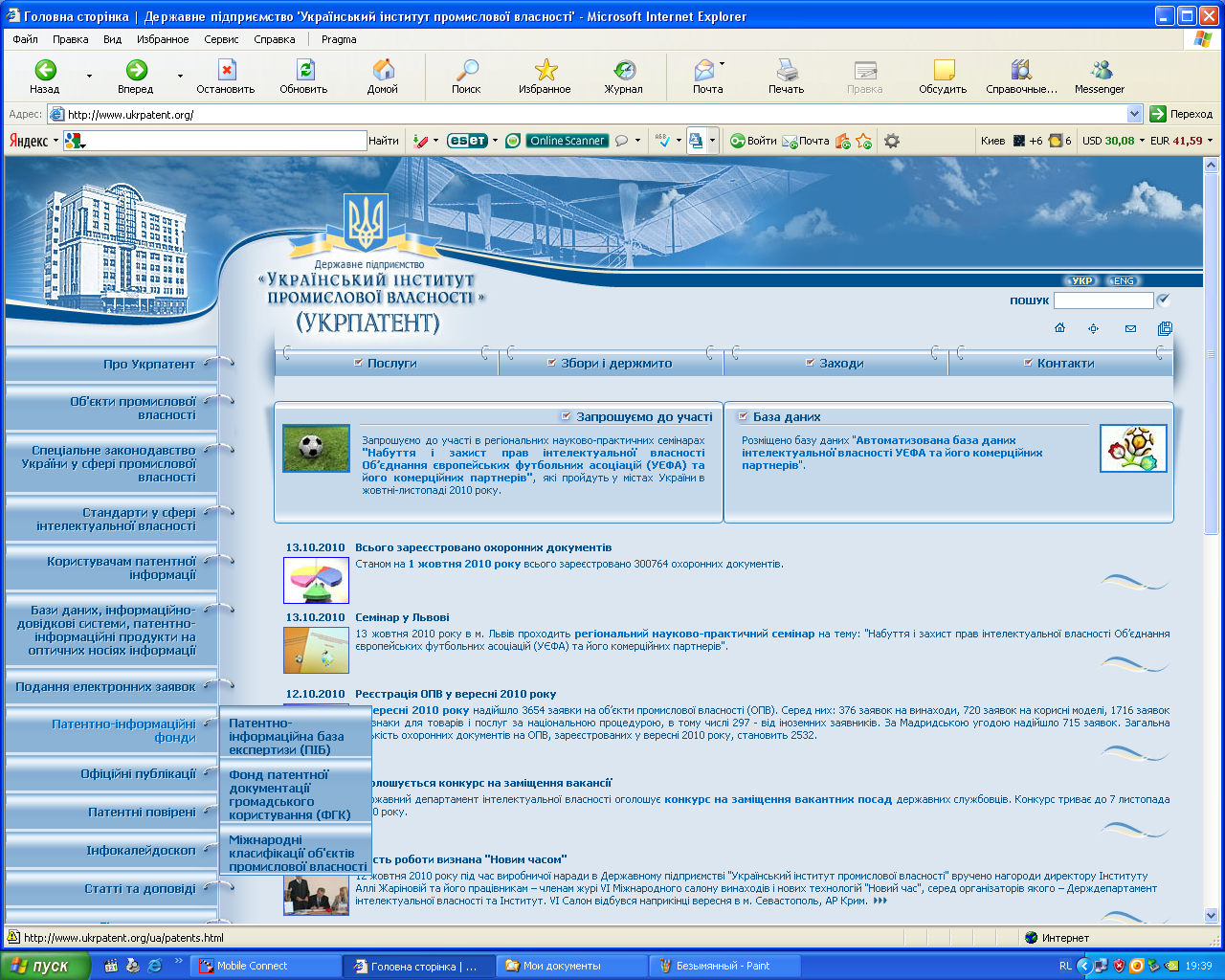Open the Файл menu
Viewport: 1225px width, 980px height.
(26, 39)
